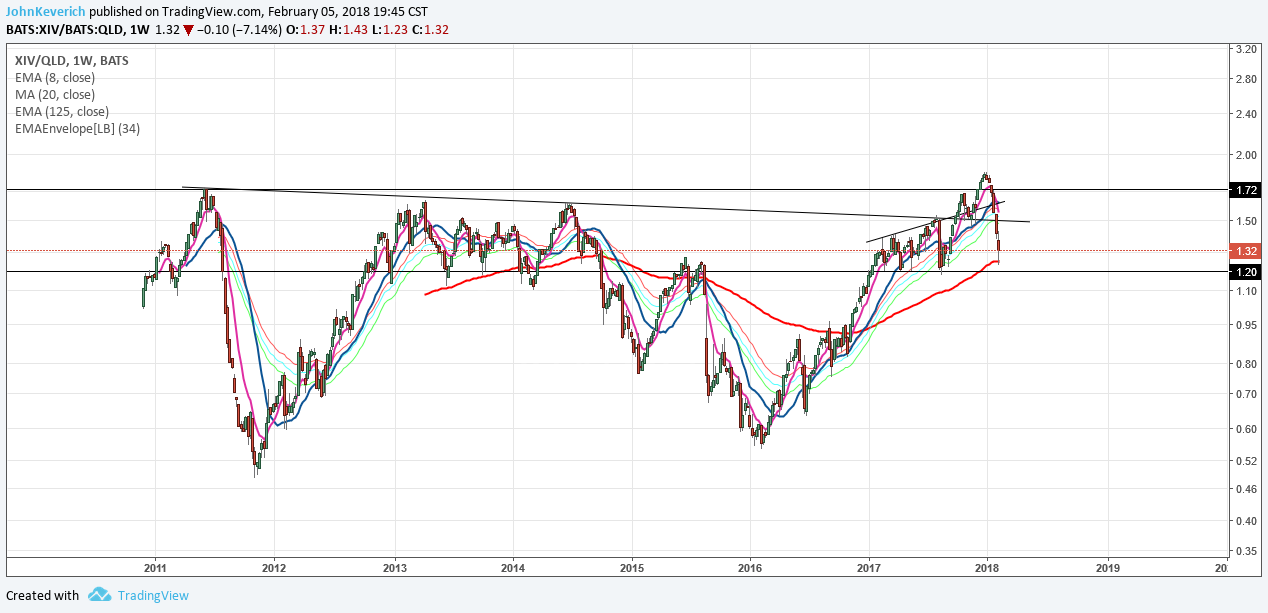Image resolution: width=1268 pixels, height=613 pixels.
Task: Click the red down-triangle change indicator in header
Action: coord(188,29)
